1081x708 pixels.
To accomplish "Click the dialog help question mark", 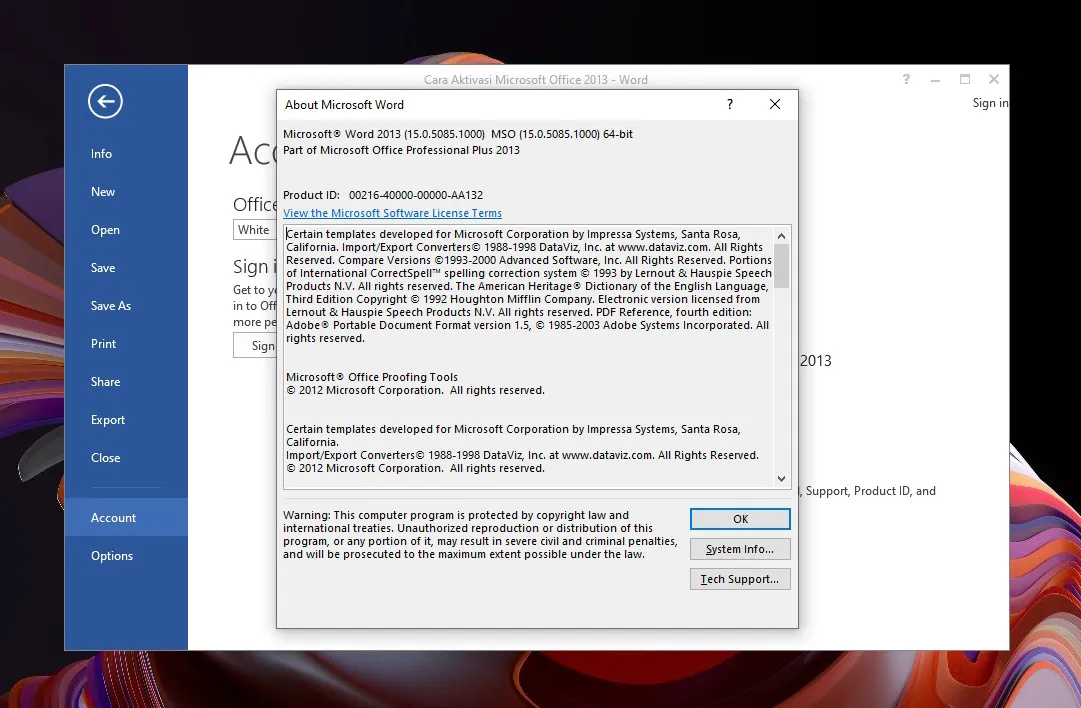I will 730,104.
